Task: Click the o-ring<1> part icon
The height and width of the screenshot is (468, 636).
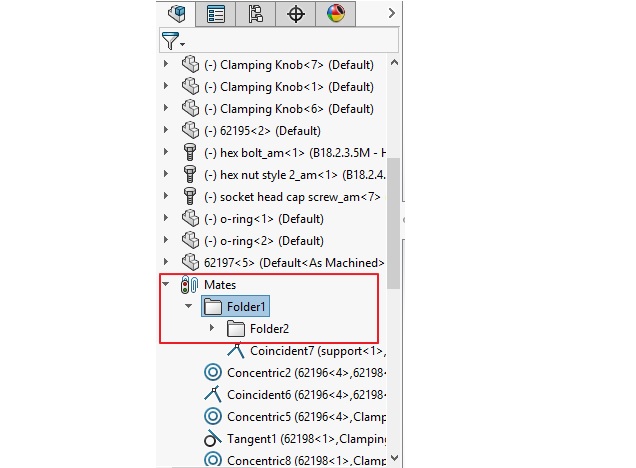Action: (190, 218)
